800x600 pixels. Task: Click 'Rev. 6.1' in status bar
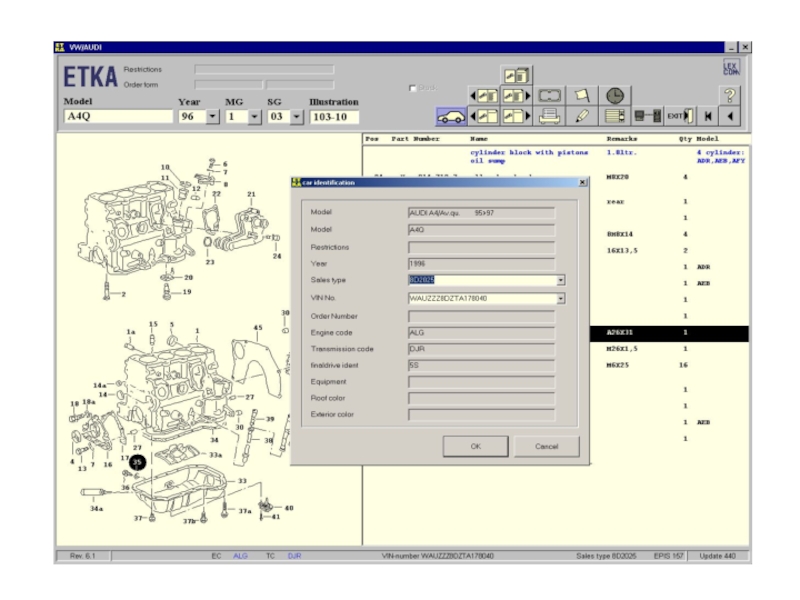(x=83, y=556)
